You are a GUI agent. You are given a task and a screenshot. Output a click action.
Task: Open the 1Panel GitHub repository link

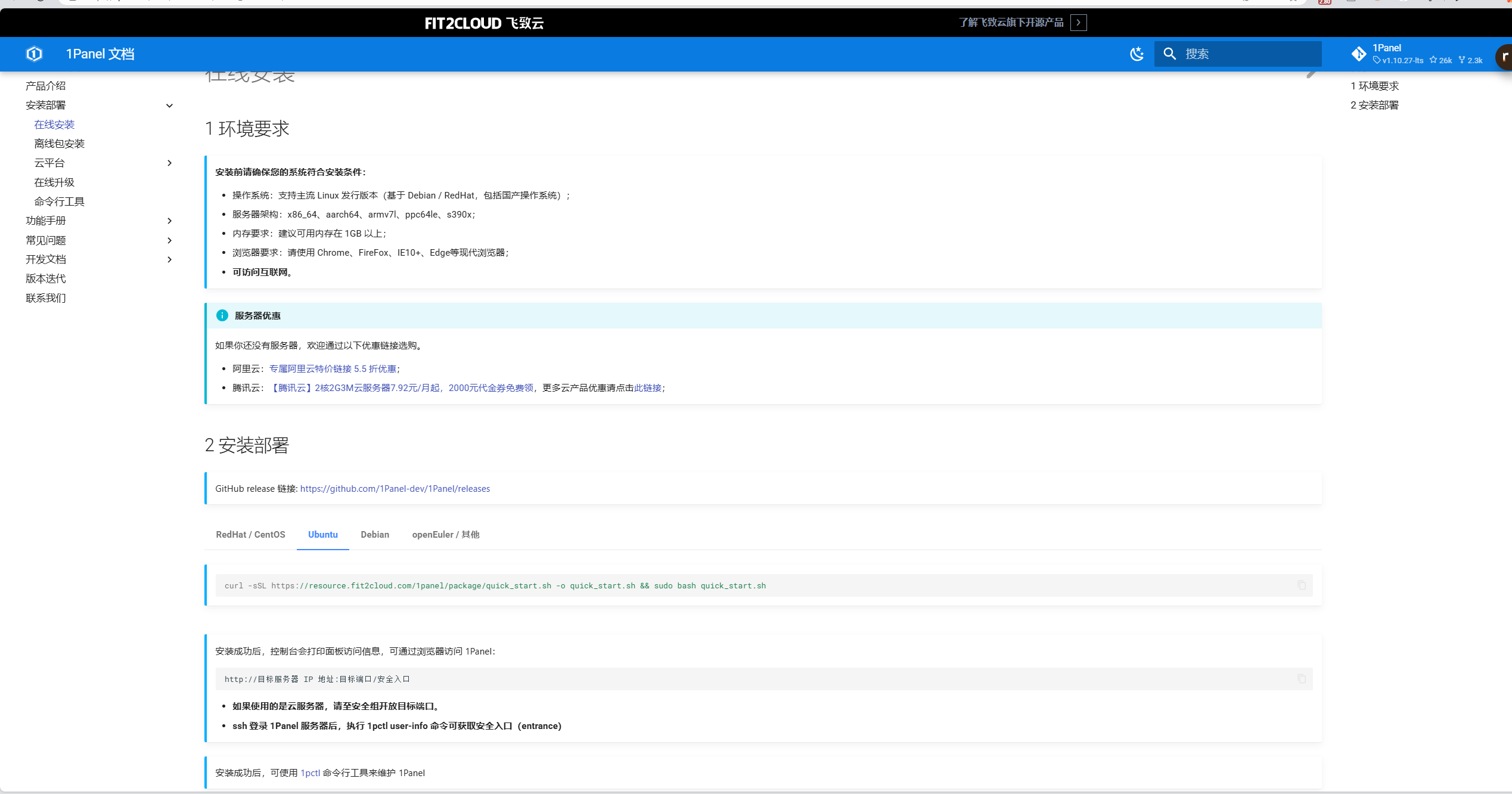pyautogui.click(x=1418, y=54)
